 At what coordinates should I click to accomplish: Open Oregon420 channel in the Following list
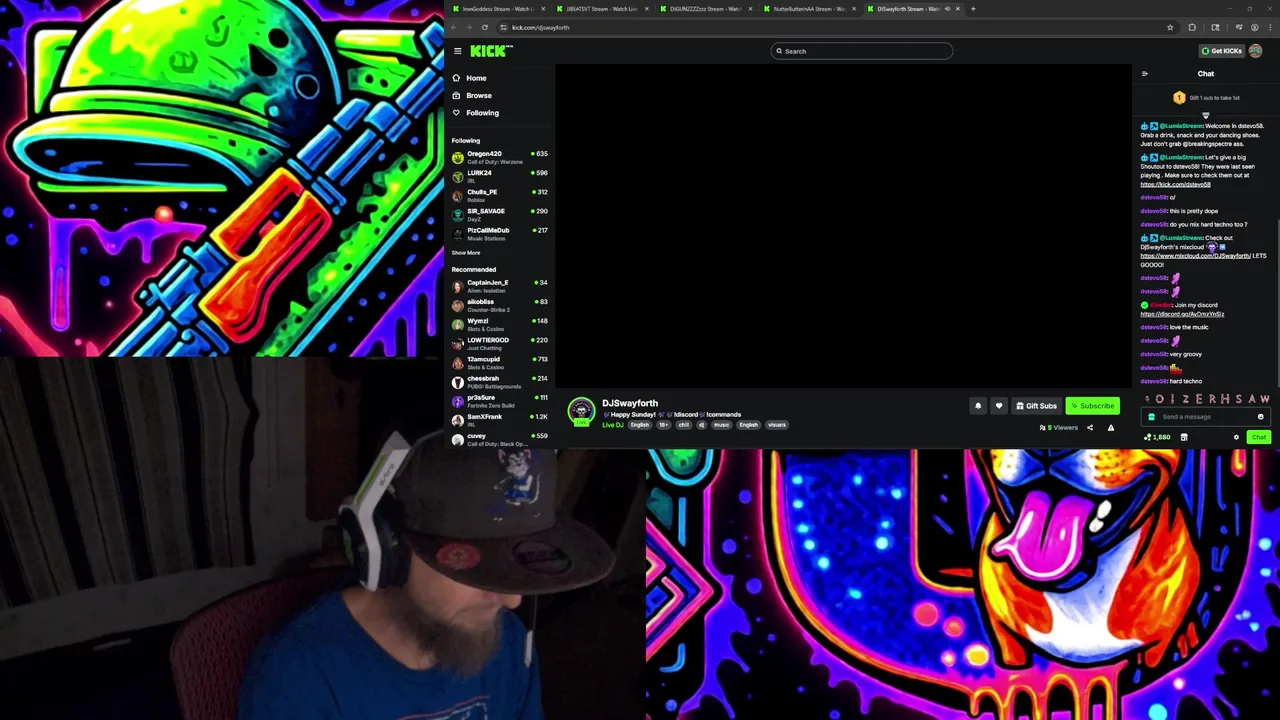(x=500, y=156)
